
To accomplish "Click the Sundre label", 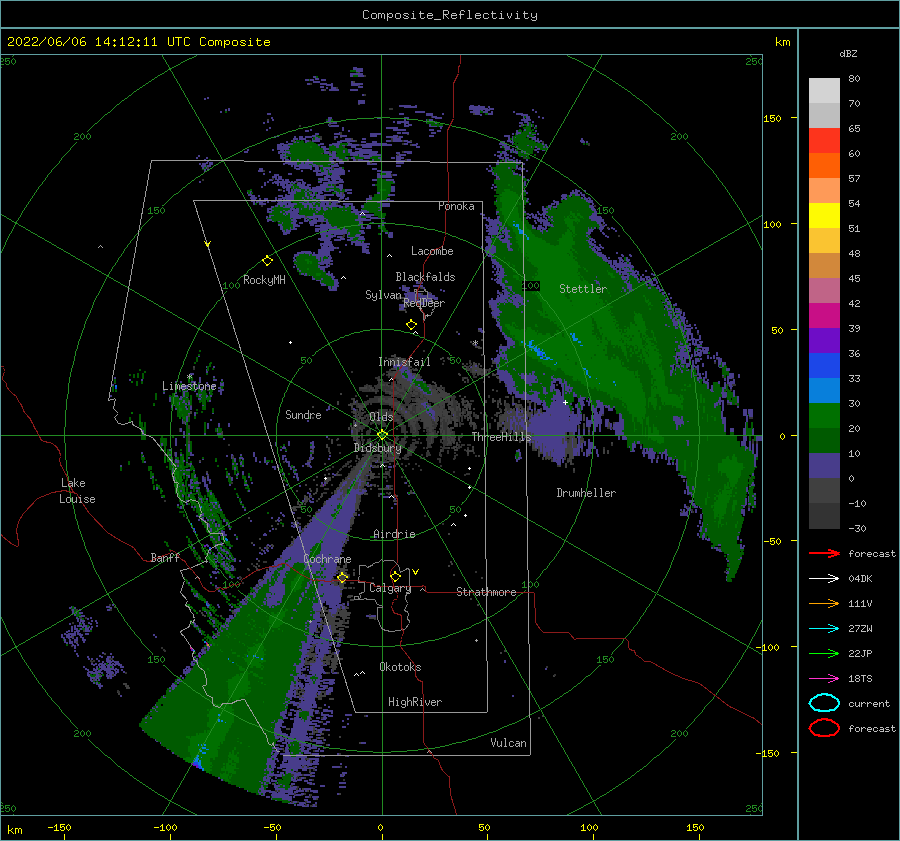I will tap(303, 414).
